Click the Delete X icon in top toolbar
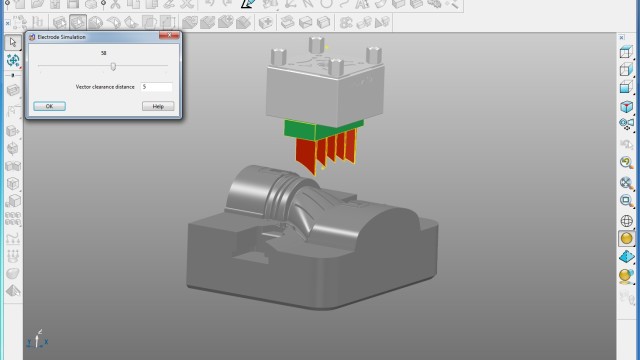 187,4
